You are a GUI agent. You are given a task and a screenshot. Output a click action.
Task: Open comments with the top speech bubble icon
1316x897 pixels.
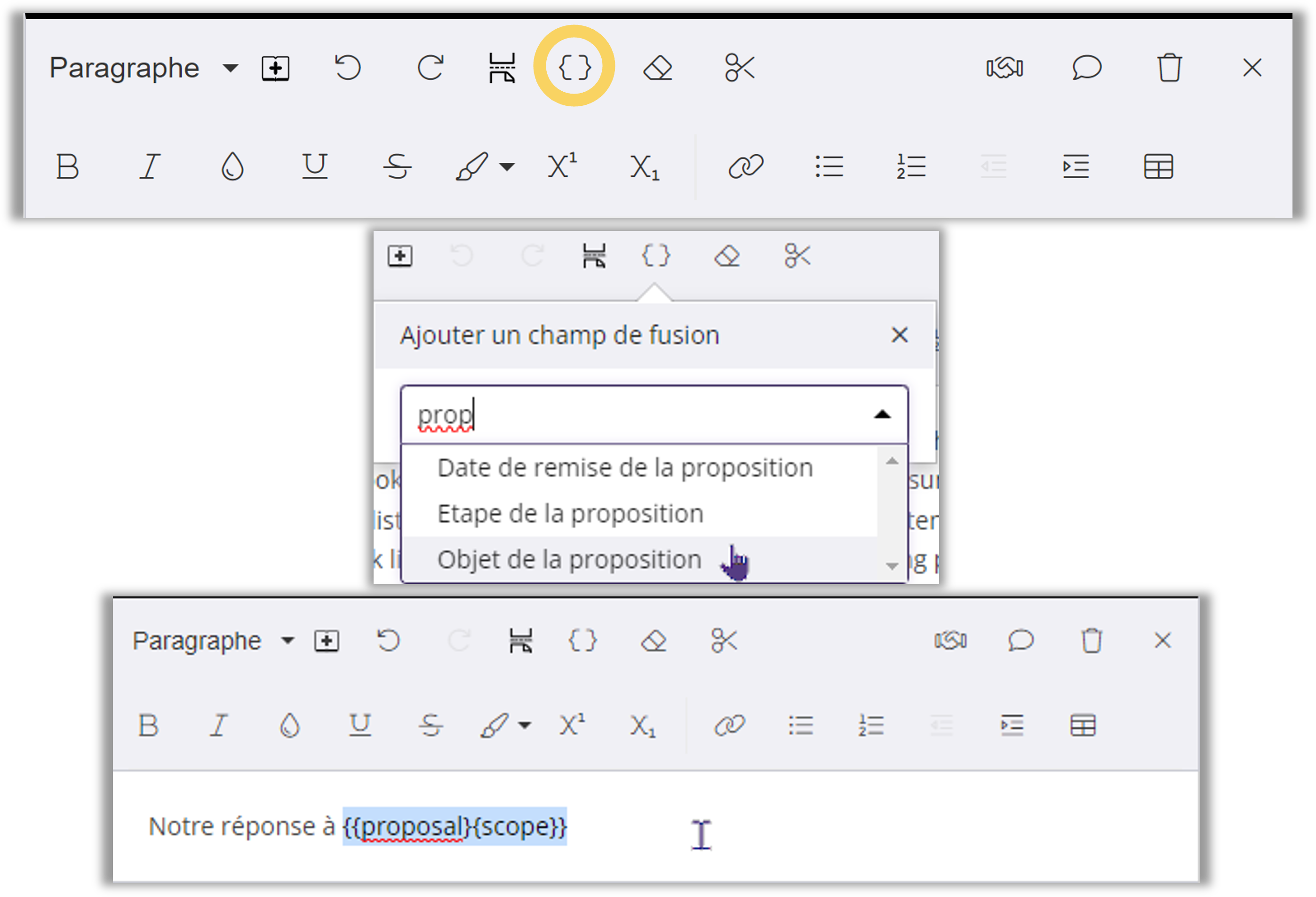coord(1086,68)
